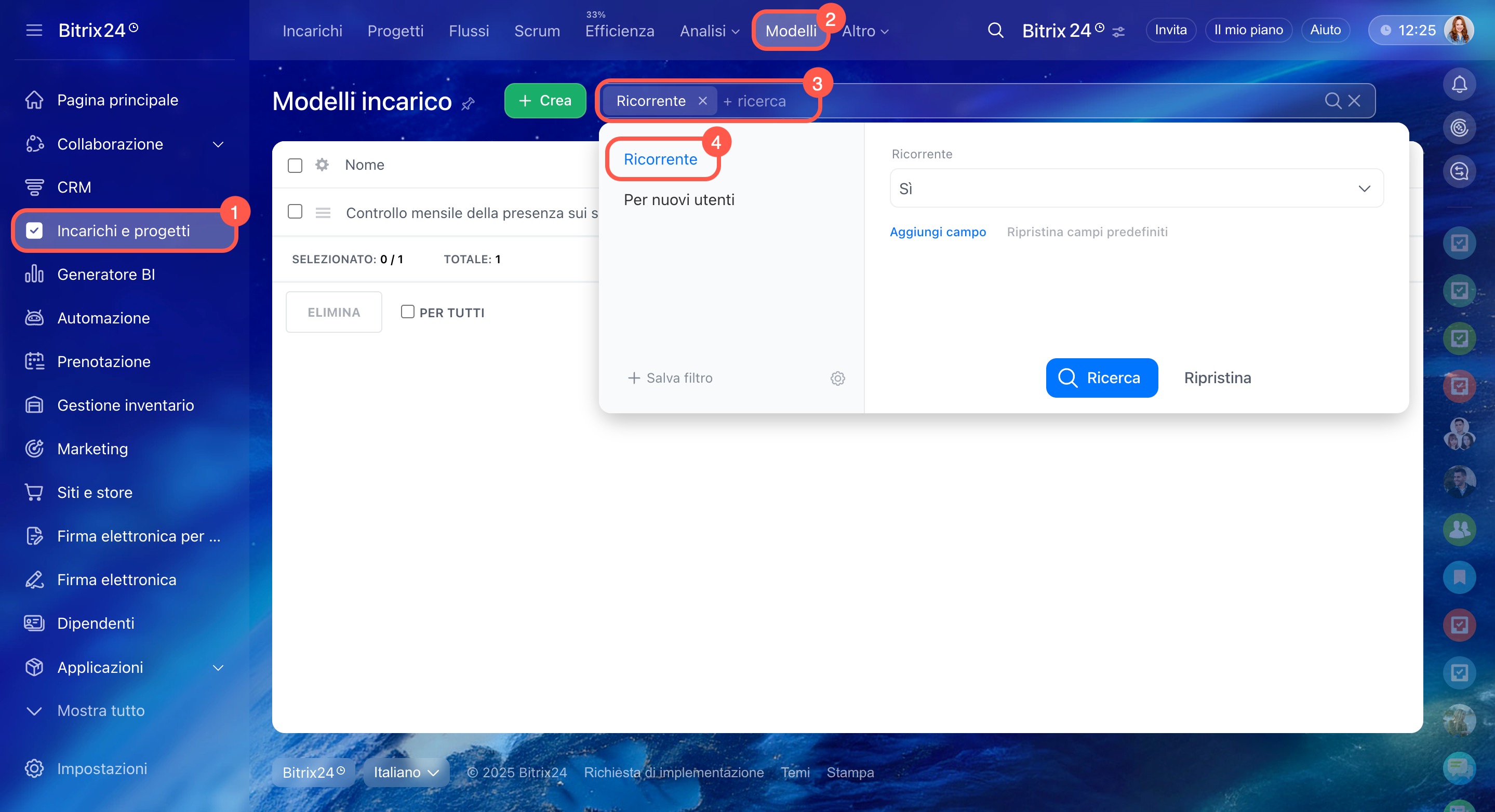
Task: Check the Controllo mensile row checkbox
Action: point(295,212)
